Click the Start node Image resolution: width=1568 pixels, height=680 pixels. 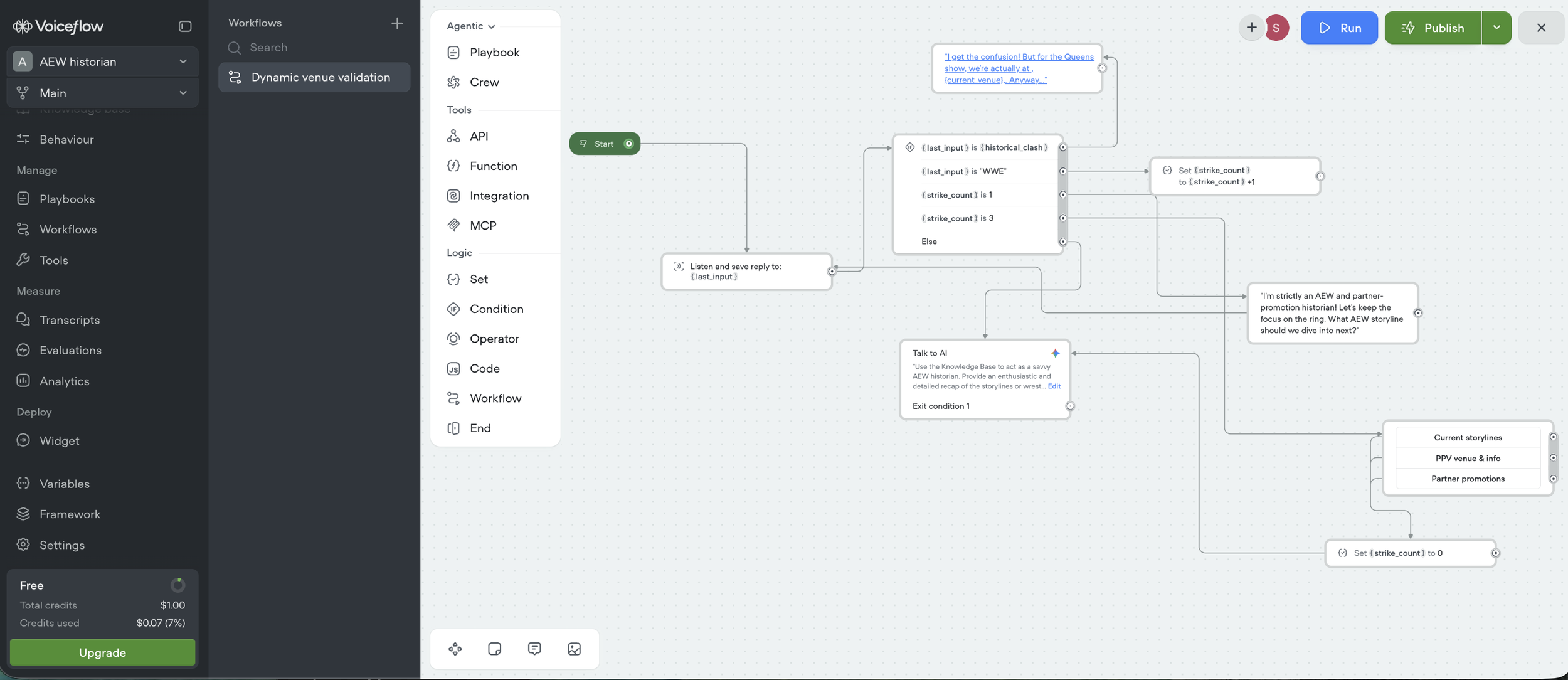coord(605,144)
